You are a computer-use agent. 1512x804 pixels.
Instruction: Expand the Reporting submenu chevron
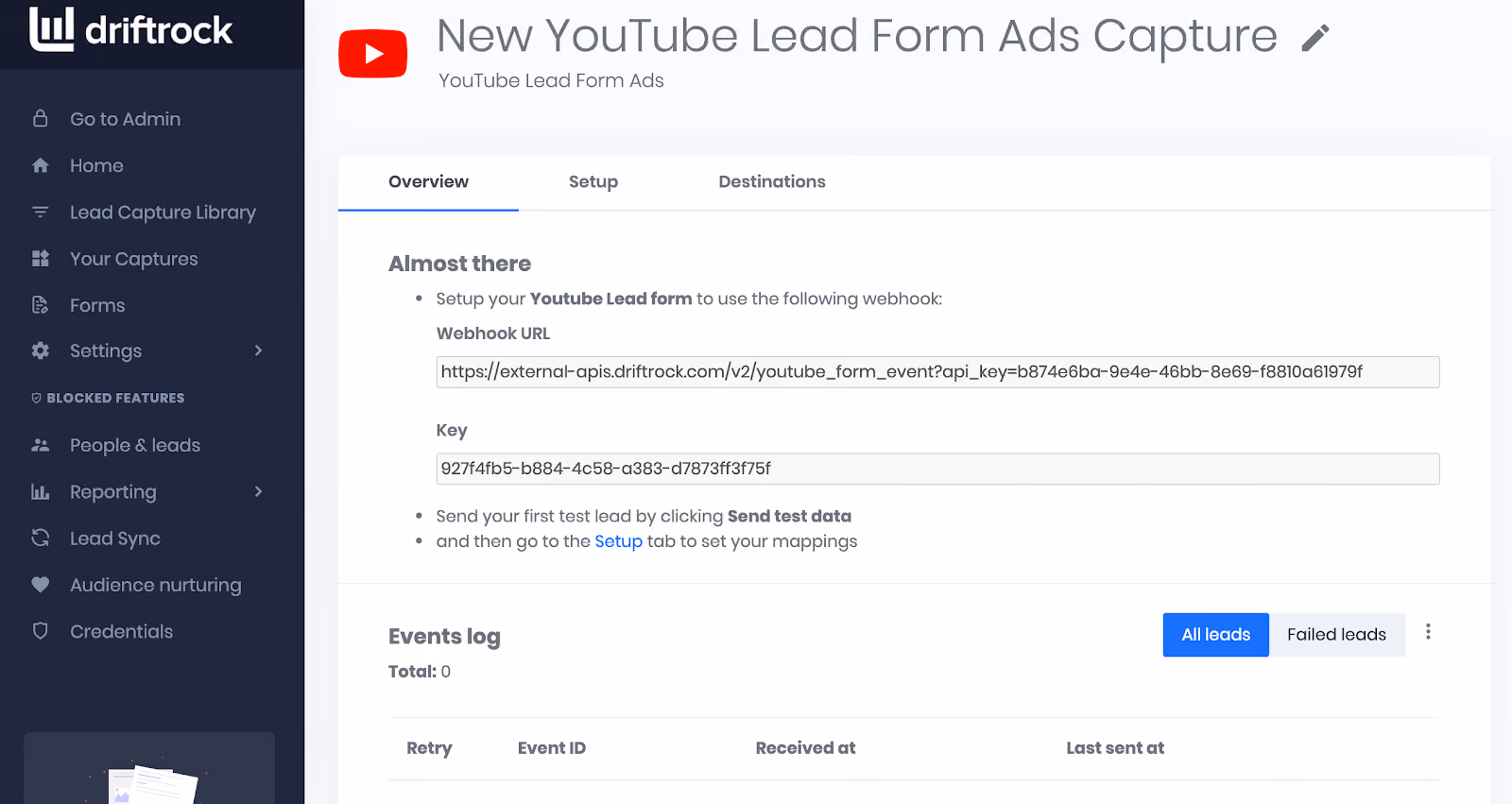point(258,491)
